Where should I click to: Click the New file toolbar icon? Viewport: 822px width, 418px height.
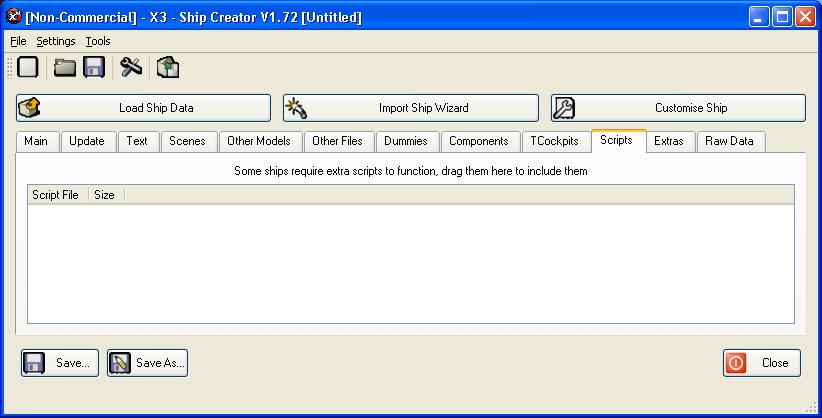click(28, 68)
